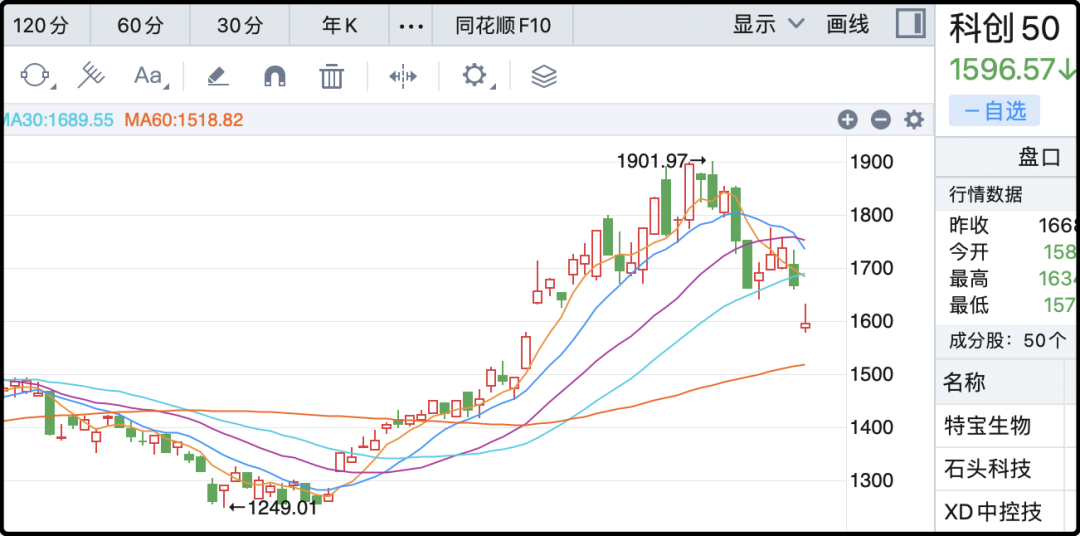Open 同花顺F10 company info
This screenshot has width=1080, height=536.
(x=503, y=26)
